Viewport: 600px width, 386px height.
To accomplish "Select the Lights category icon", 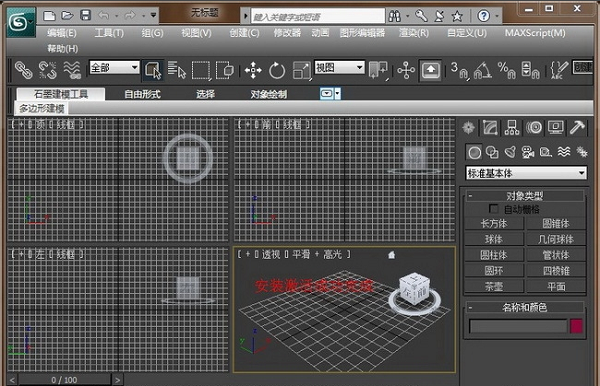I will point(510,152).
